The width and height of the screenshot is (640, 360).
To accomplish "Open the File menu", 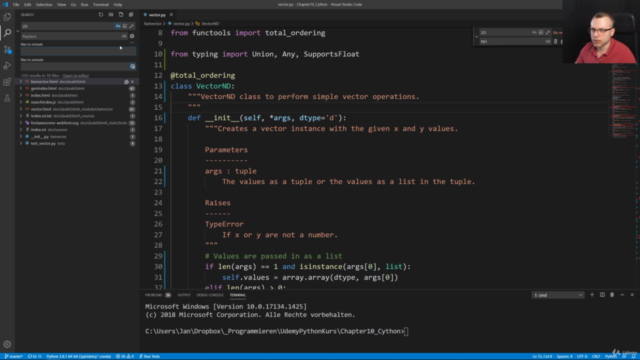I will (x=16, y=4).
